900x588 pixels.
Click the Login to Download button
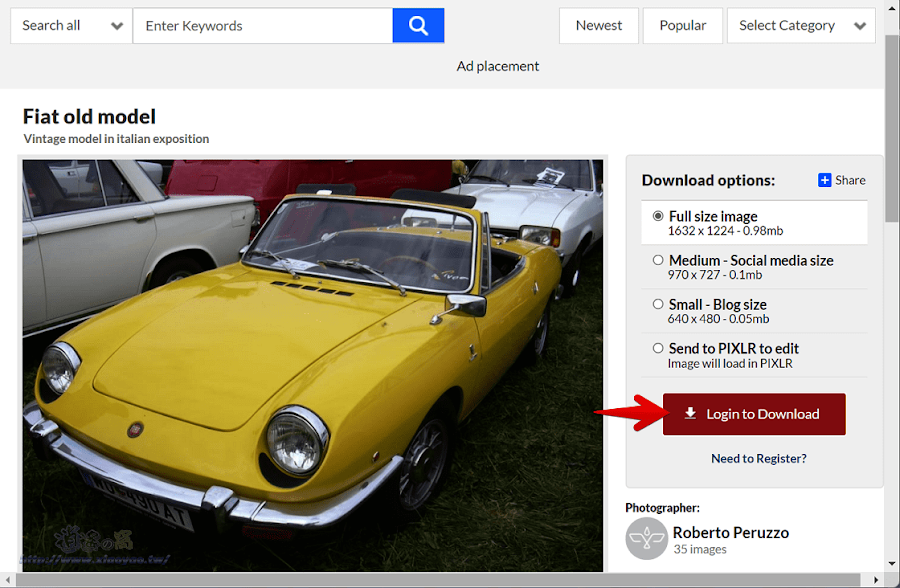pos(754,414)
